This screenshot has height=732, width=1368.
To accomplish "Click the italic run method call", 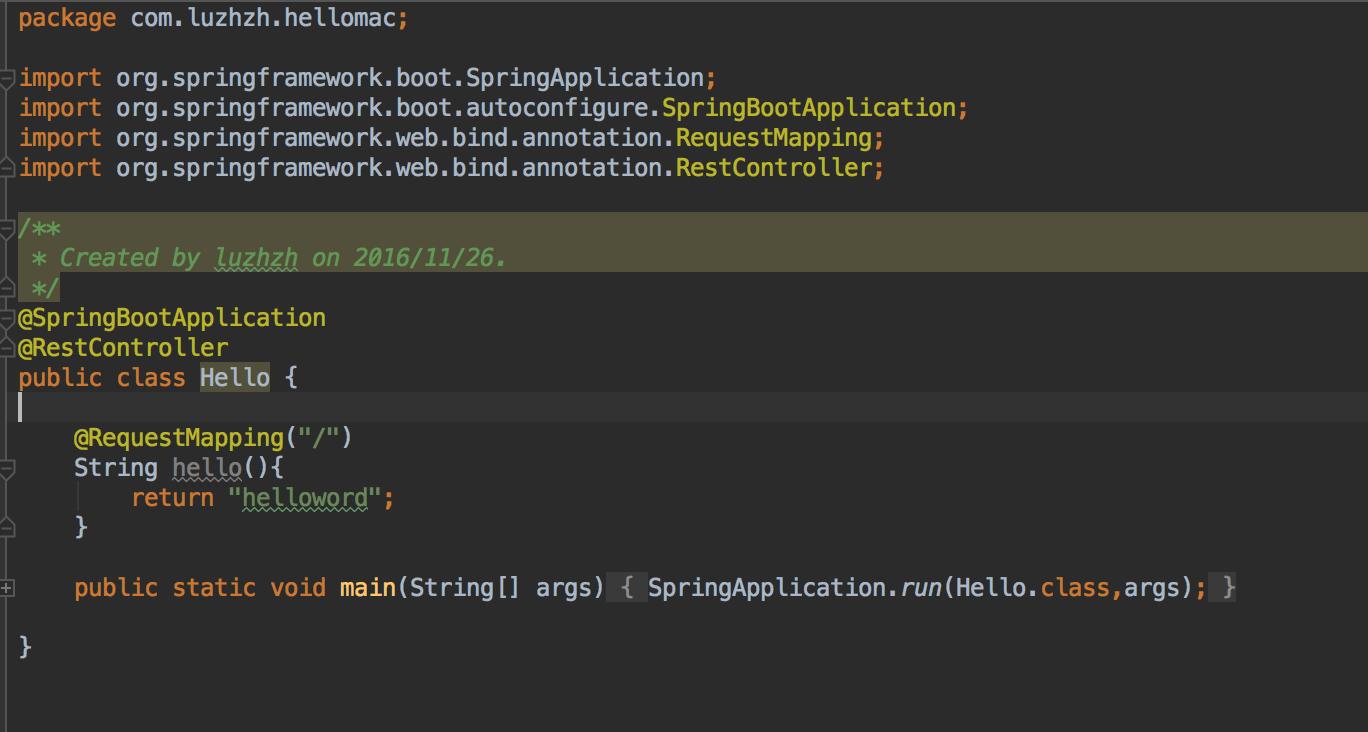I will [x=920, y=588].
